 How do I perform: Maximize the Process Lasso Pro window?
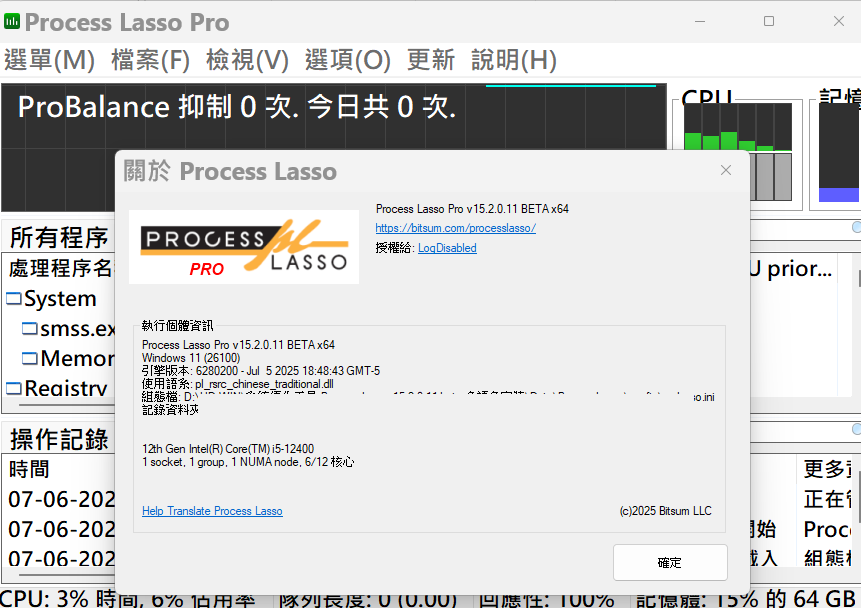tap(769, 21)
